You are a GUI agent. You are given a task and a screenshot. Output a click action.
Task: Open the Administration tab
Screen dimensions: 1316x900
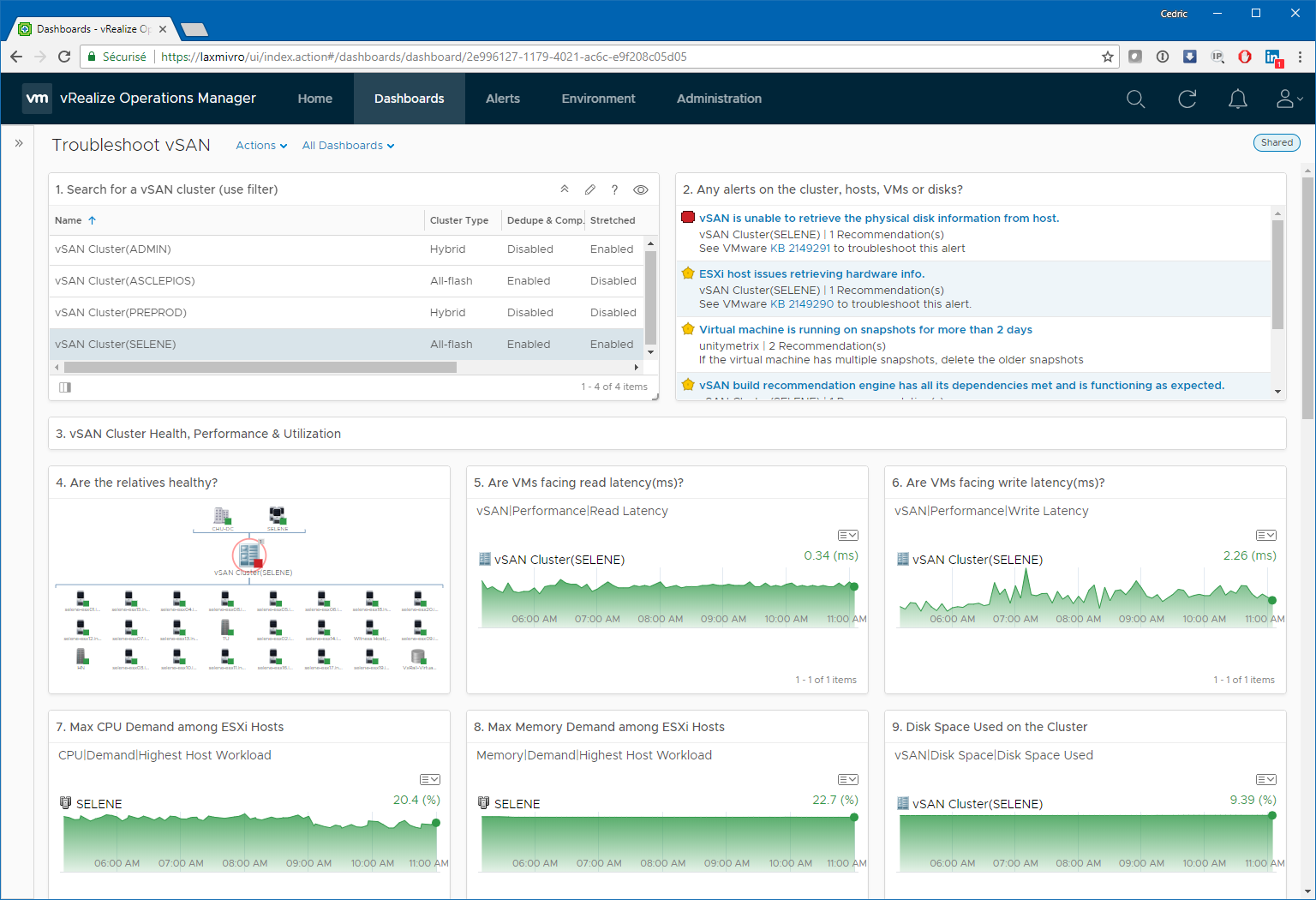[719, 99]
